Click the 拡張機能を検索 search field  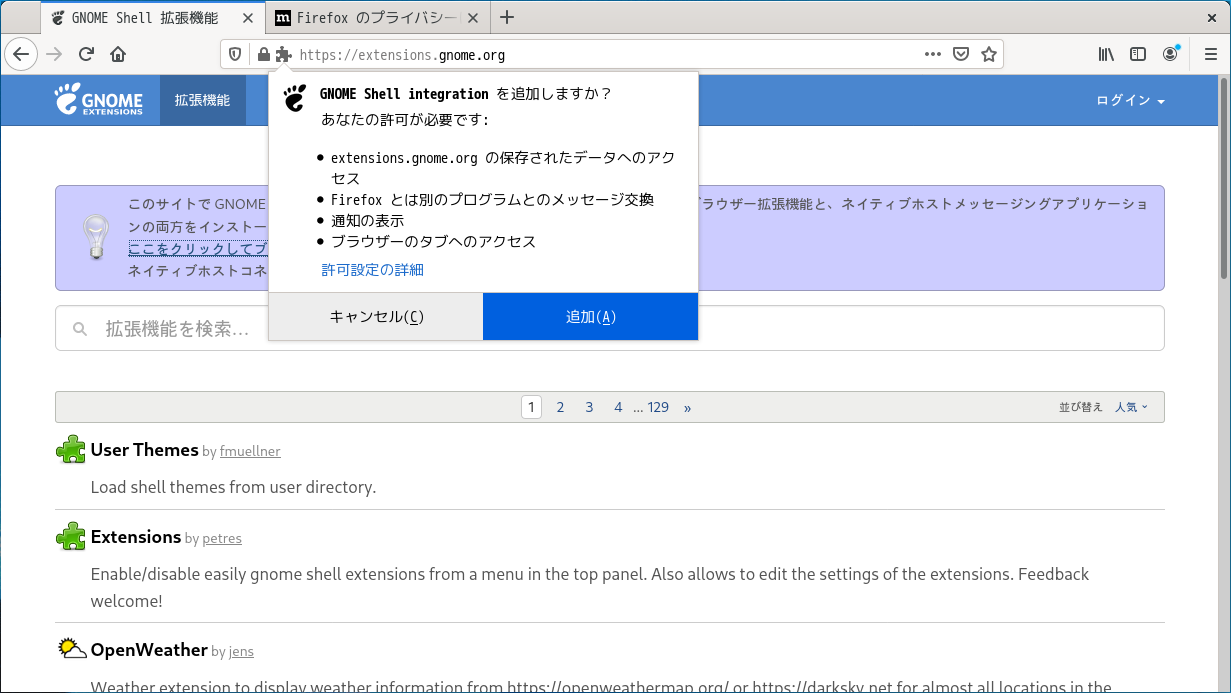pos(610,328)
